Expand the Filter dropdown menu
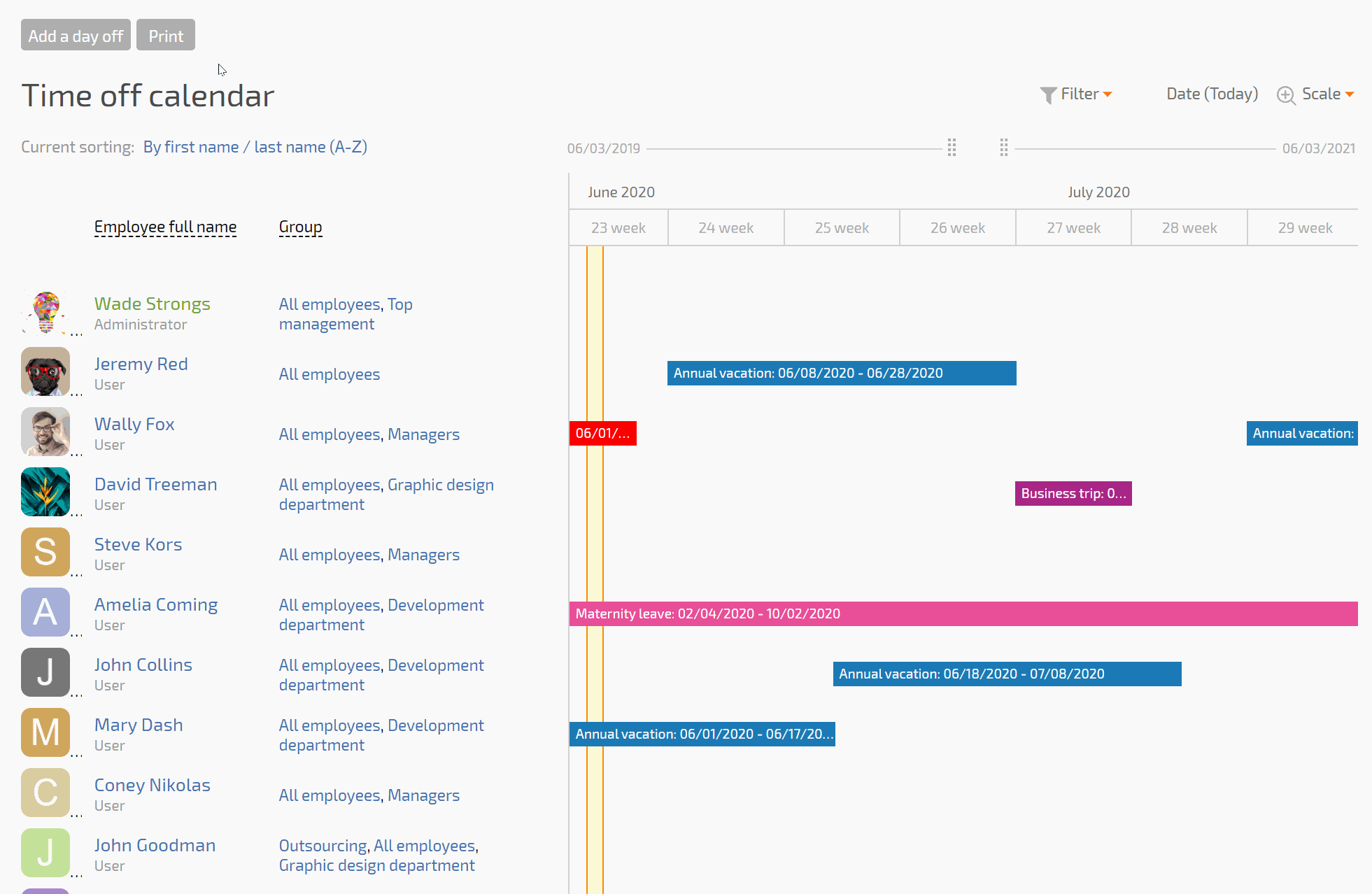 click(x=1079, y=94)
